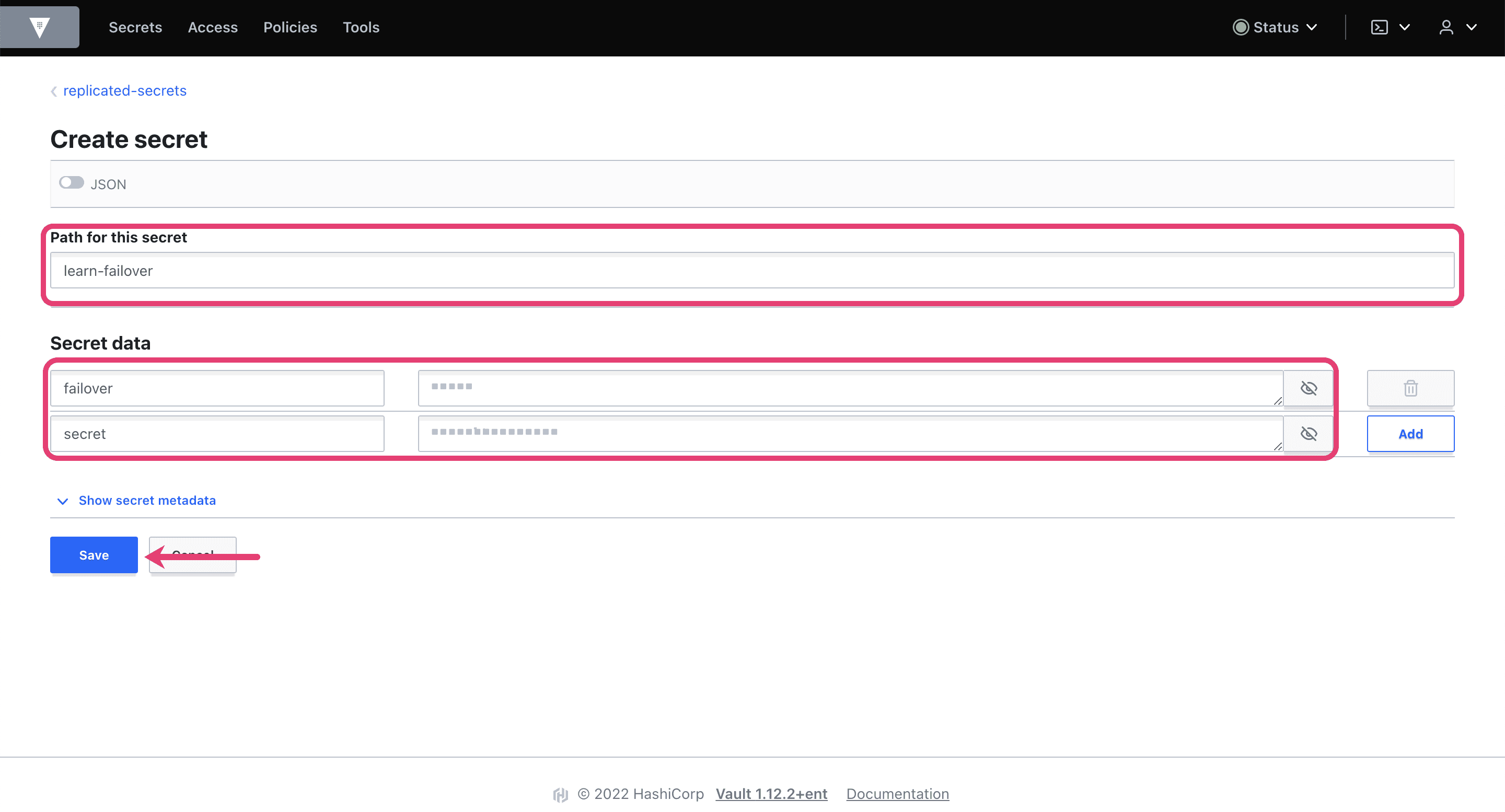This screenshot has width=1505, height=812.
Task: Open the Policies dropdown
Action: point(290,27)
